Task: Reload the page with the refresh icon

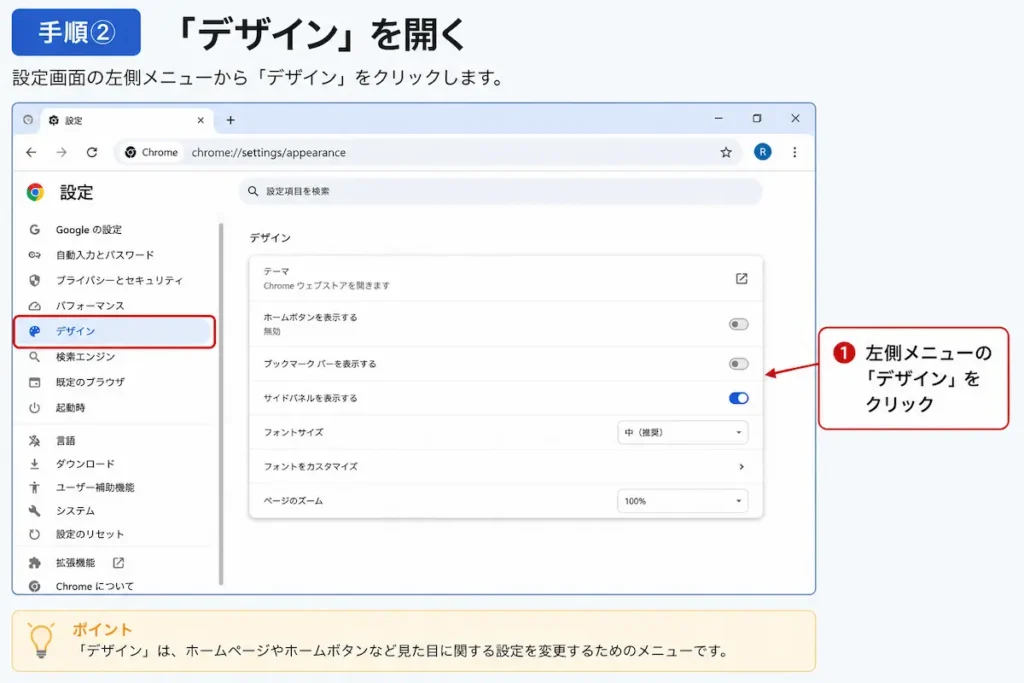Action: (92, 152)
